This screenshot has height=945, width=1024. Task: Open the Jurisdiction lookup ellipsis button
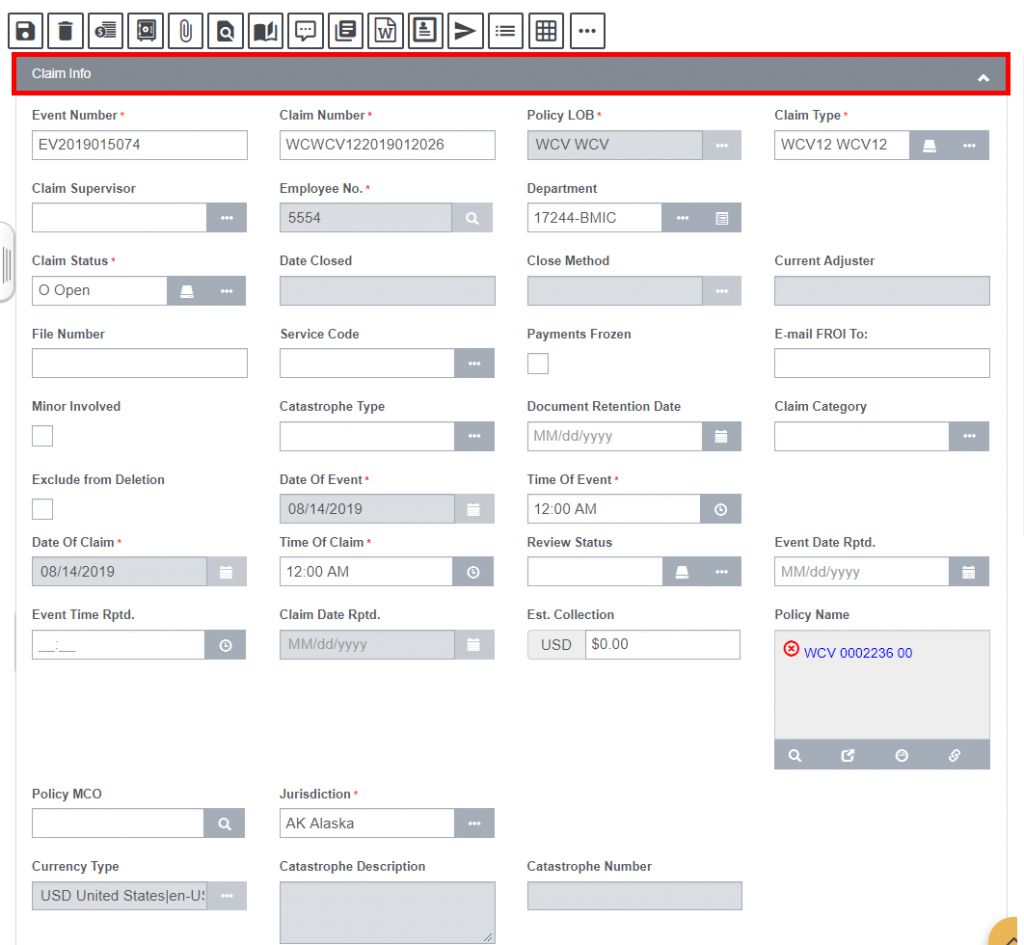pos(474,824)
